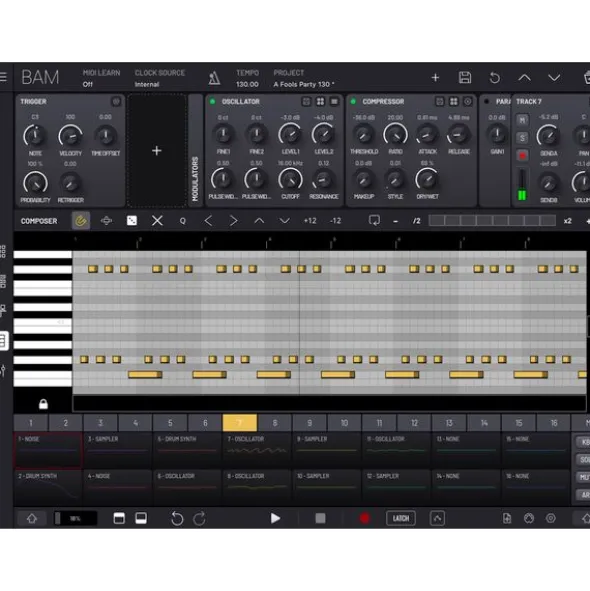Select the 10 - Sampler track

[326, 487]
